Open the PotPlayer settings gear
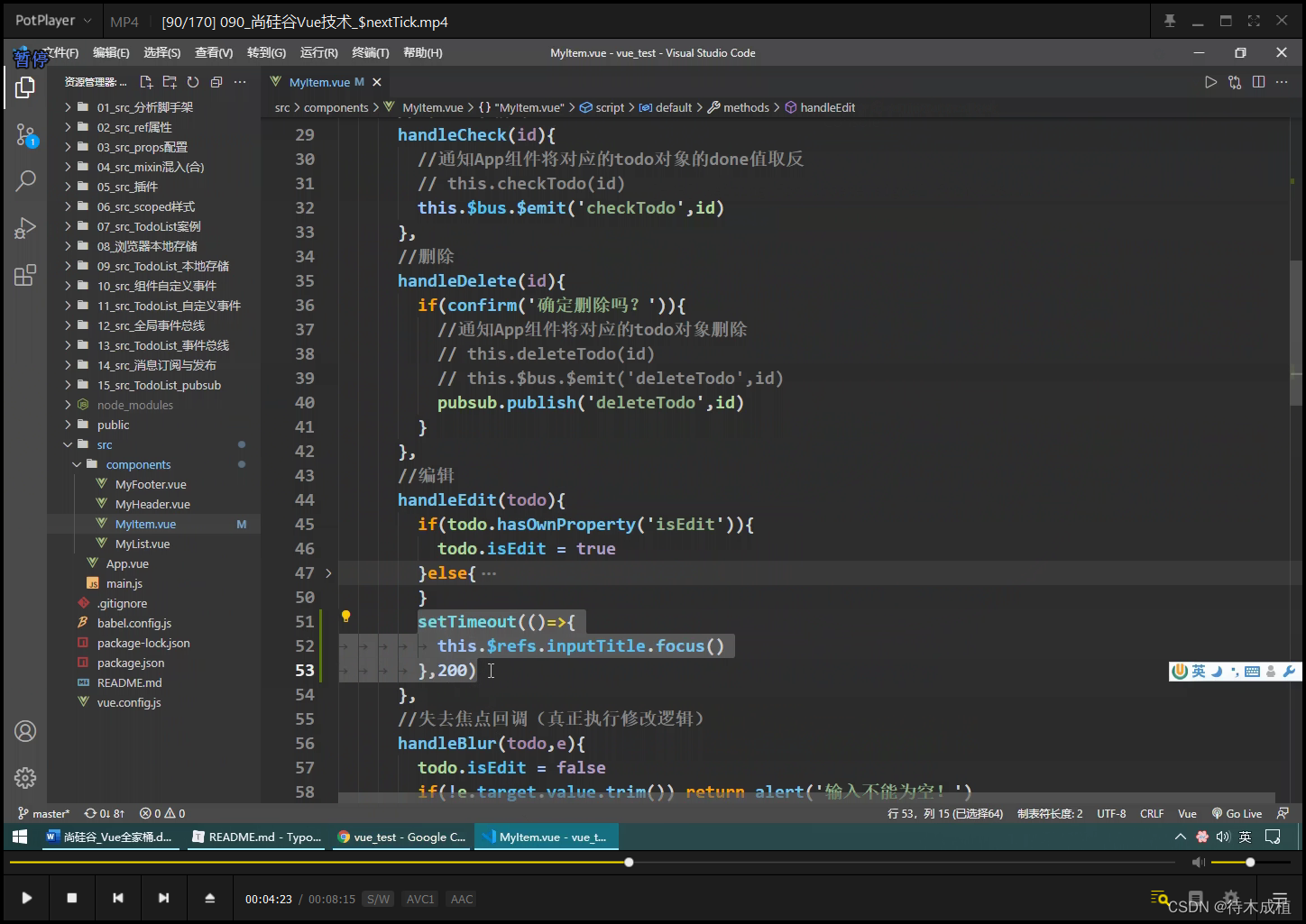The width and height of the screenshot is (1306, 924). pos(1231,898)
